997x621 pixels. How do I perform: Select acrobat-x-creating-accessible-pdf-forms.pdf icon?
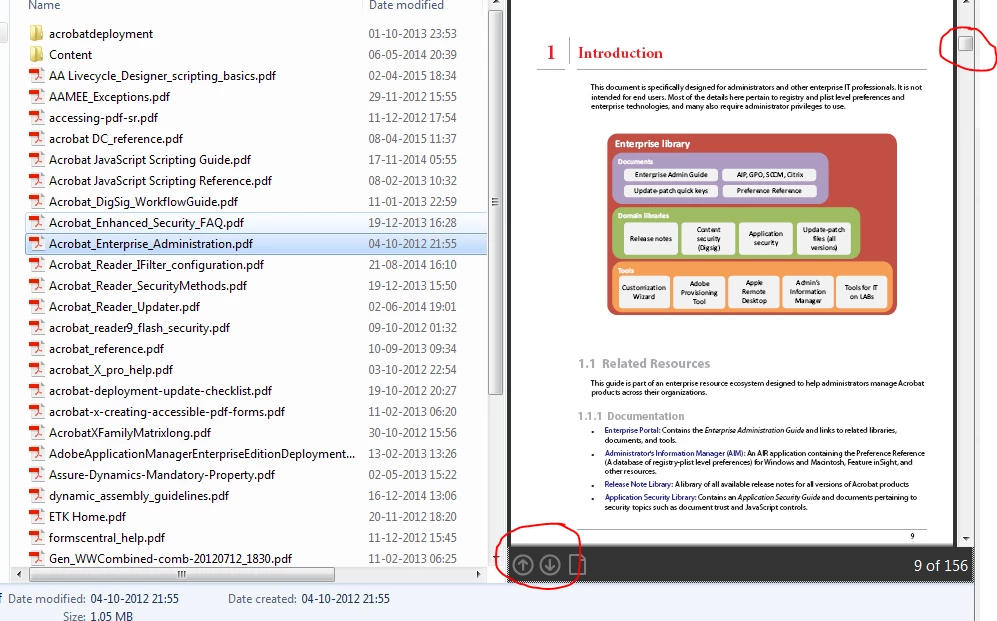click(37, 411)
